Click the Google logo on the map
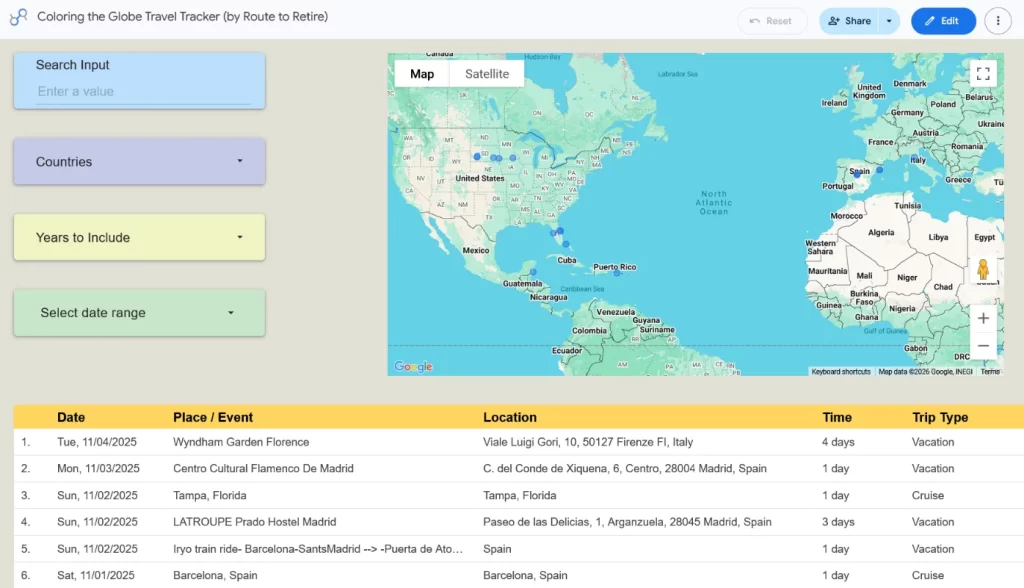Screen dimensions: 1024x588 coord(413,367)
